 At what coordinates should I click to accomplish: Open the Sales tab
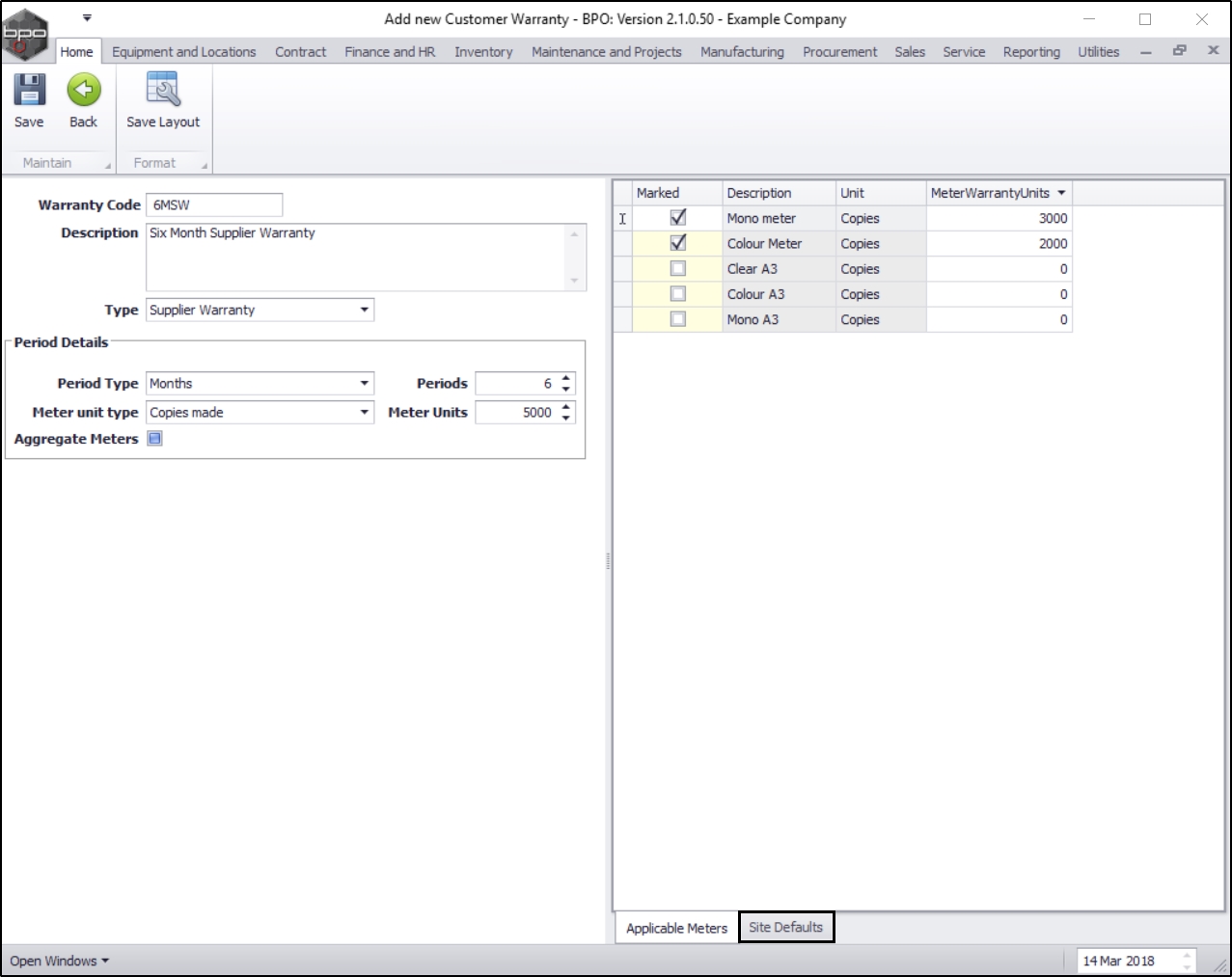coord(910,52)
